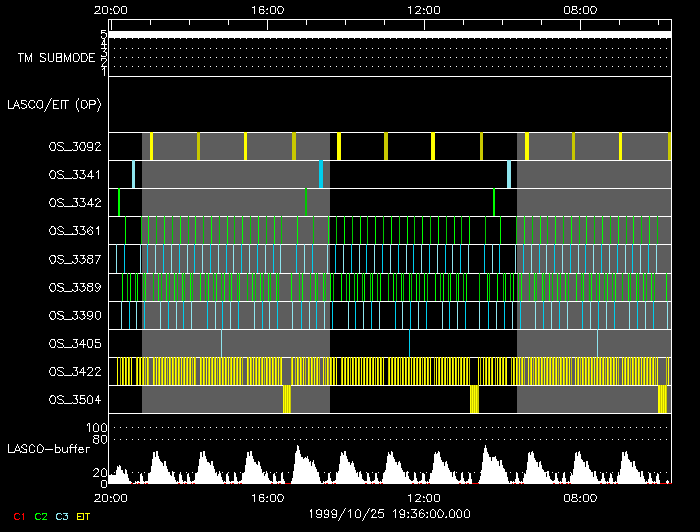This screenshot has height=532, width=700.
Task: Click the 12:00 label on top time axis
Action: coord(425,10)
